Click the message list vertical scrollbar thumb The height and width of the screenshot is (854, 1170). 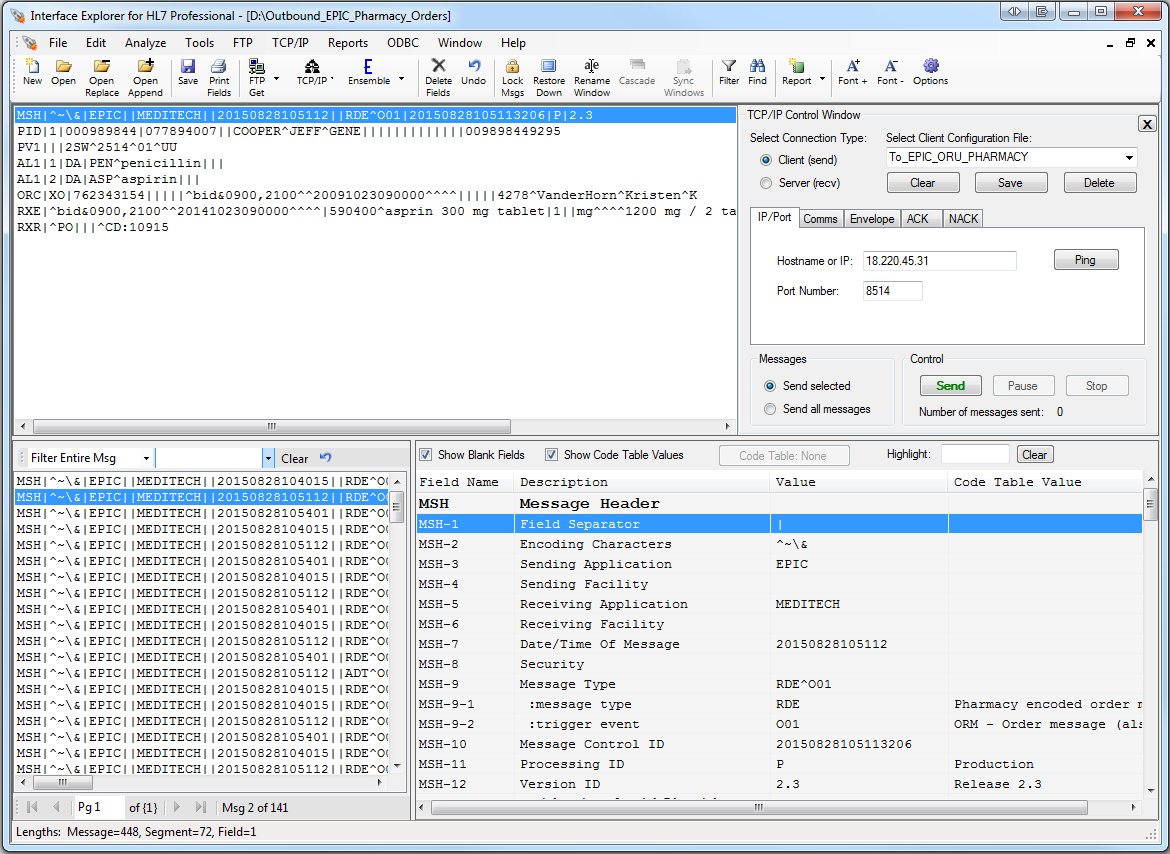(x=398, y=507)
